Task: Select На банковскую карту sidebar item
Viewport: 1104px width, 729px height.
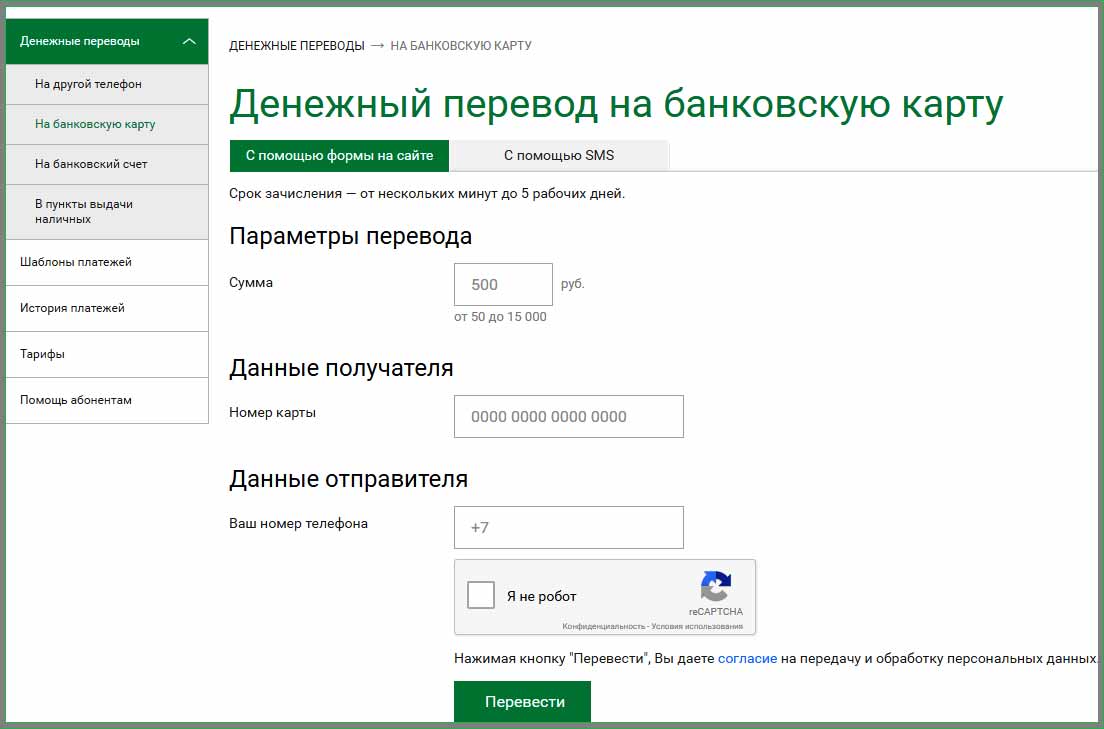Action: [x=107, y=125]
